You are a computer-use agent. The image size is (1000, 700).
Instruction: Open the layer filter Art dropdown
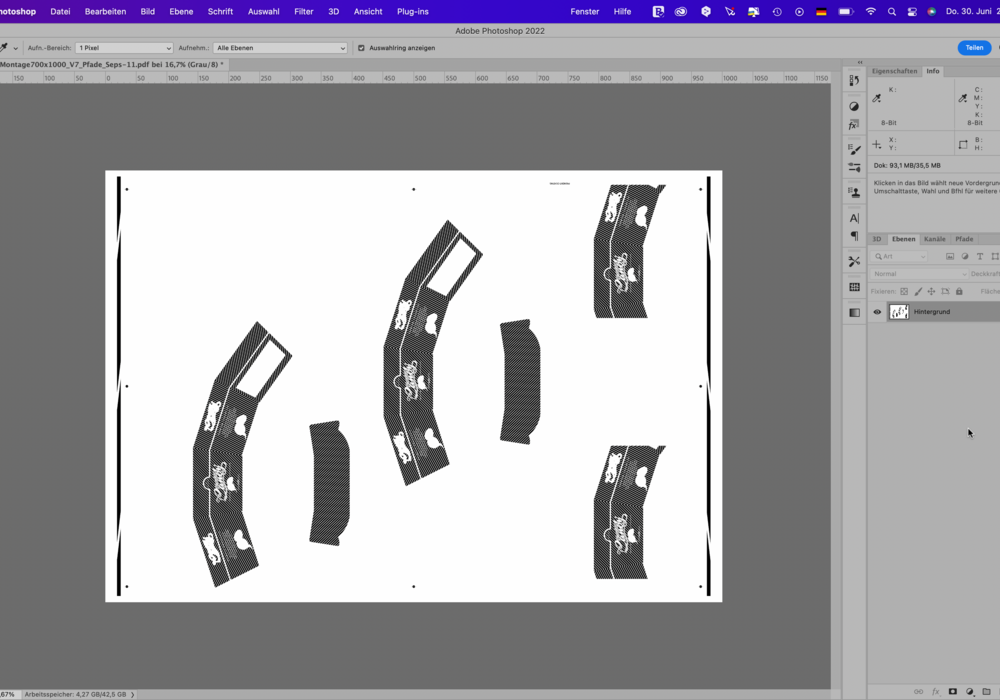point(900,256)
